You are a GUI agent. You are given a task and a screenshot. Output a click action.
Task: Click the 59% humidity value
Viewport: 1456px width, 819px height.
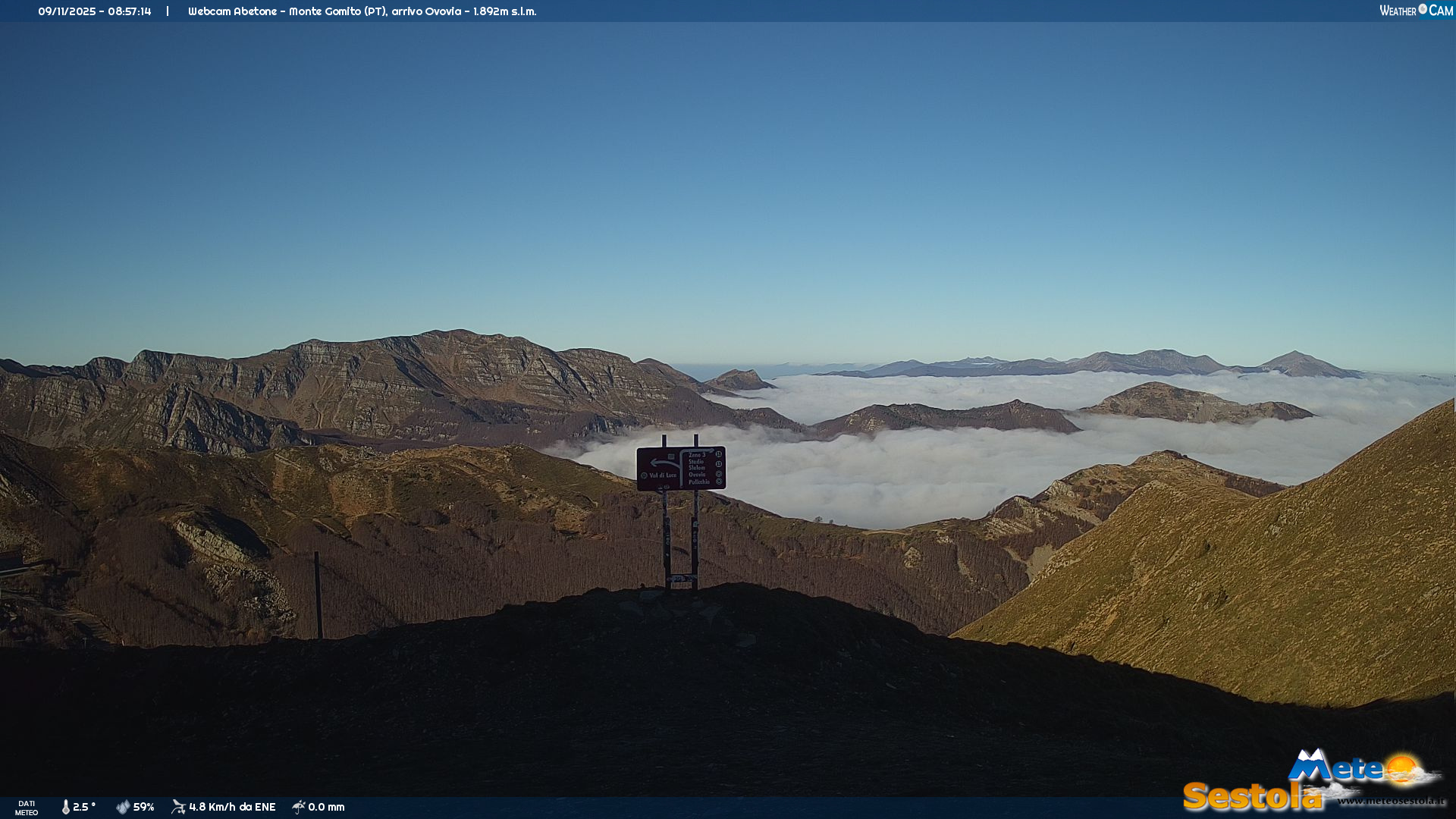[x=143, y=807]
